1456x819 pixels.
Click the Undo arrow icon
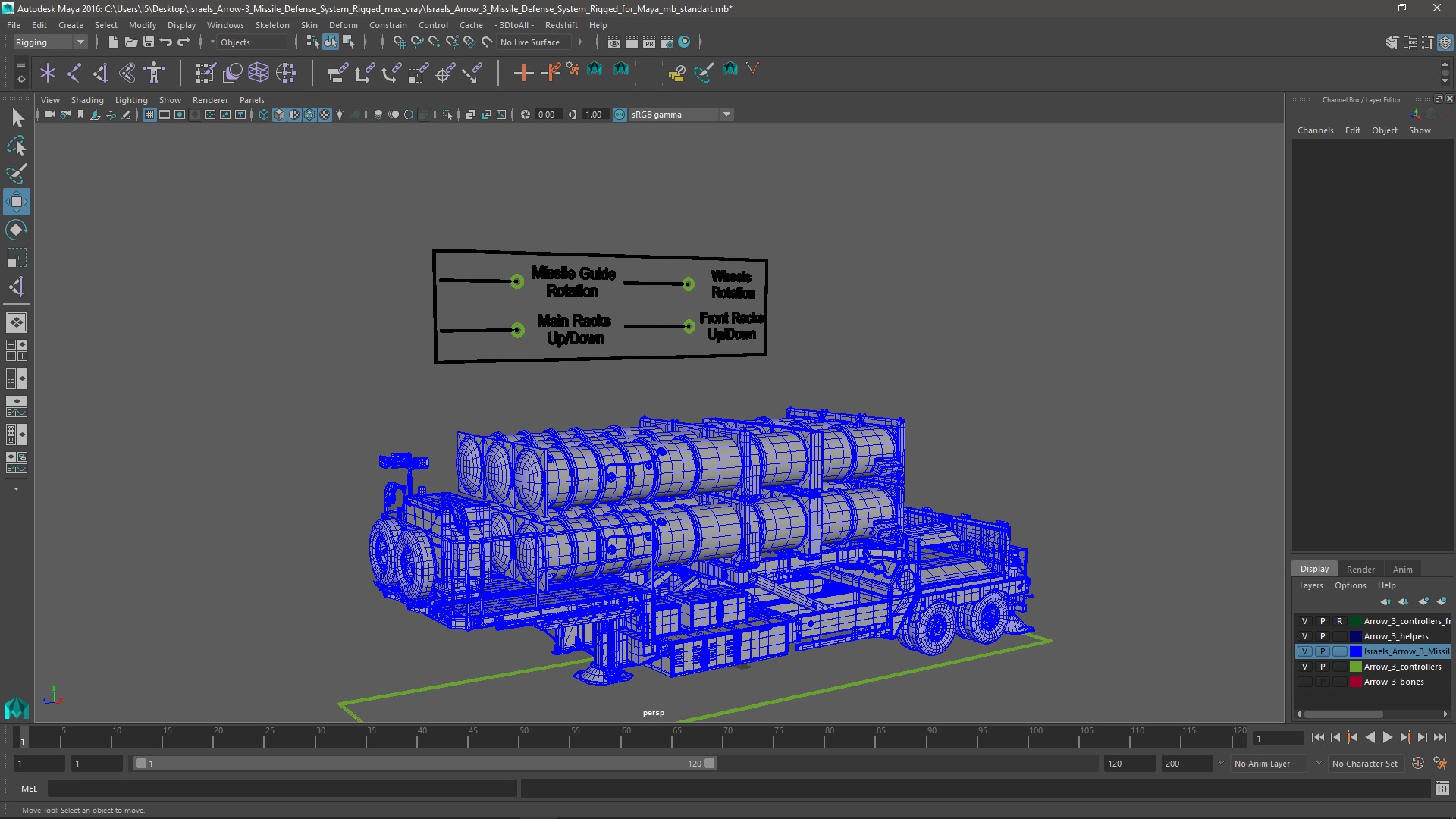[166, 42]
